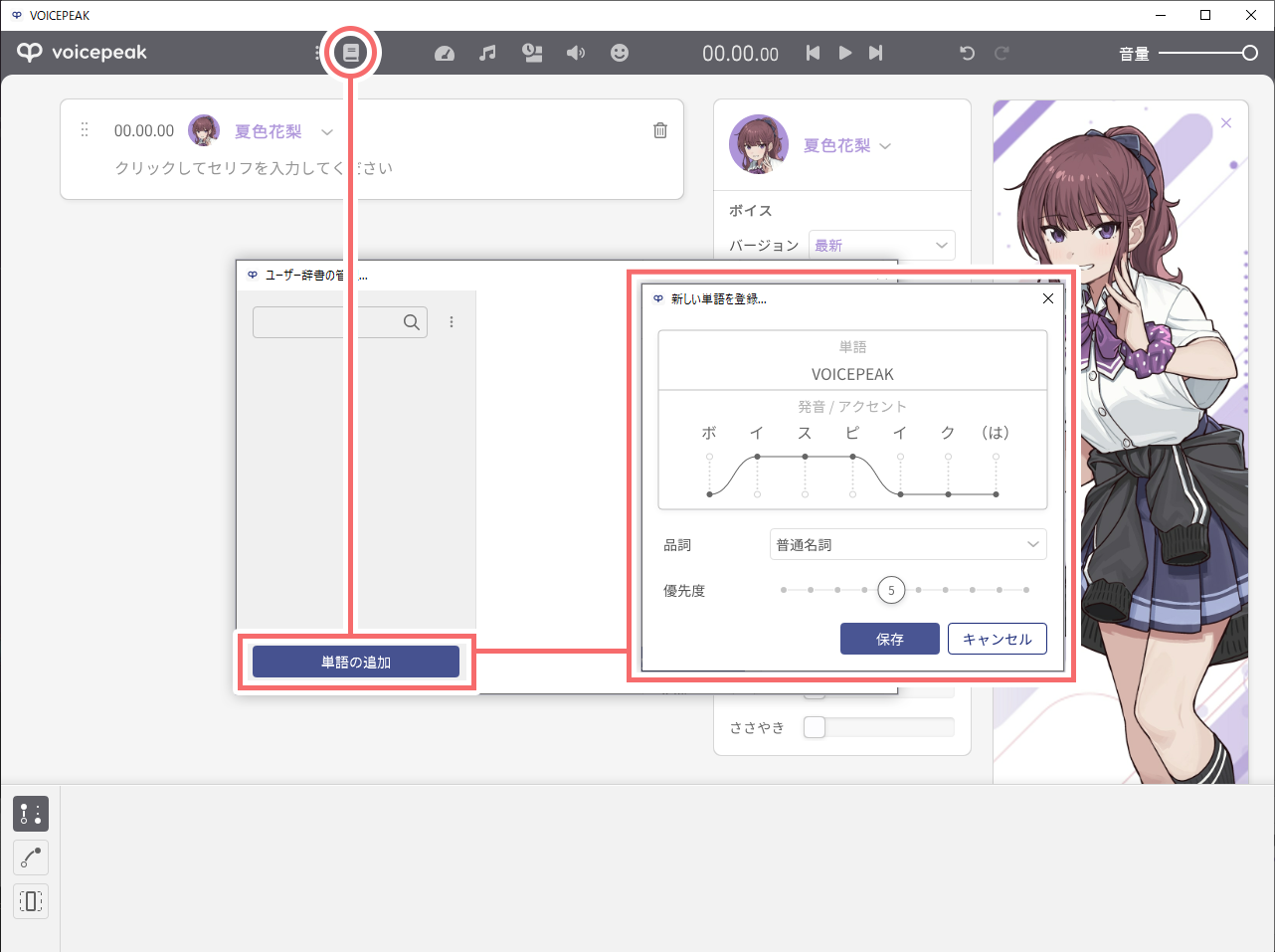
Task: Start playback with the play button
Action: pyautogui.click(x=844, y=53)
